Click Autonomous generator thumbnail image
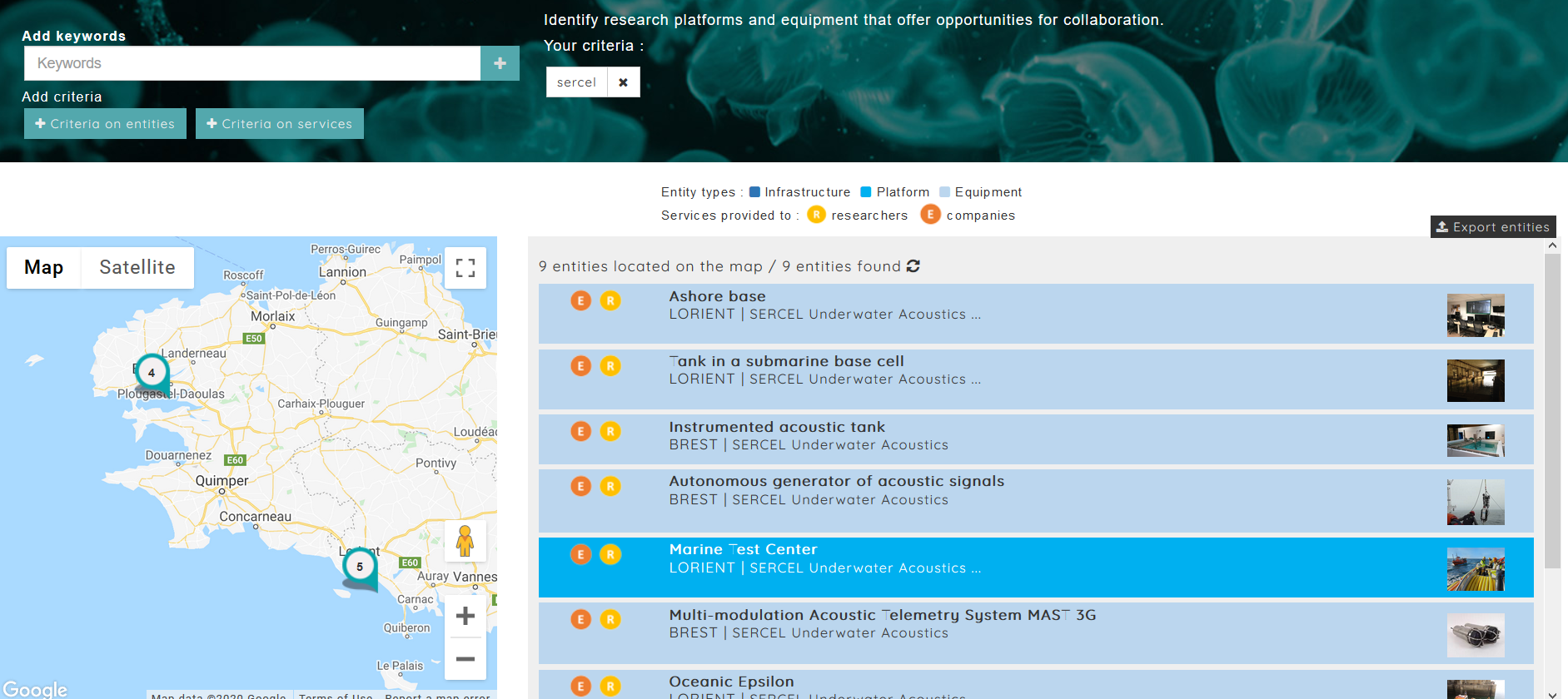 [1476, 502]
